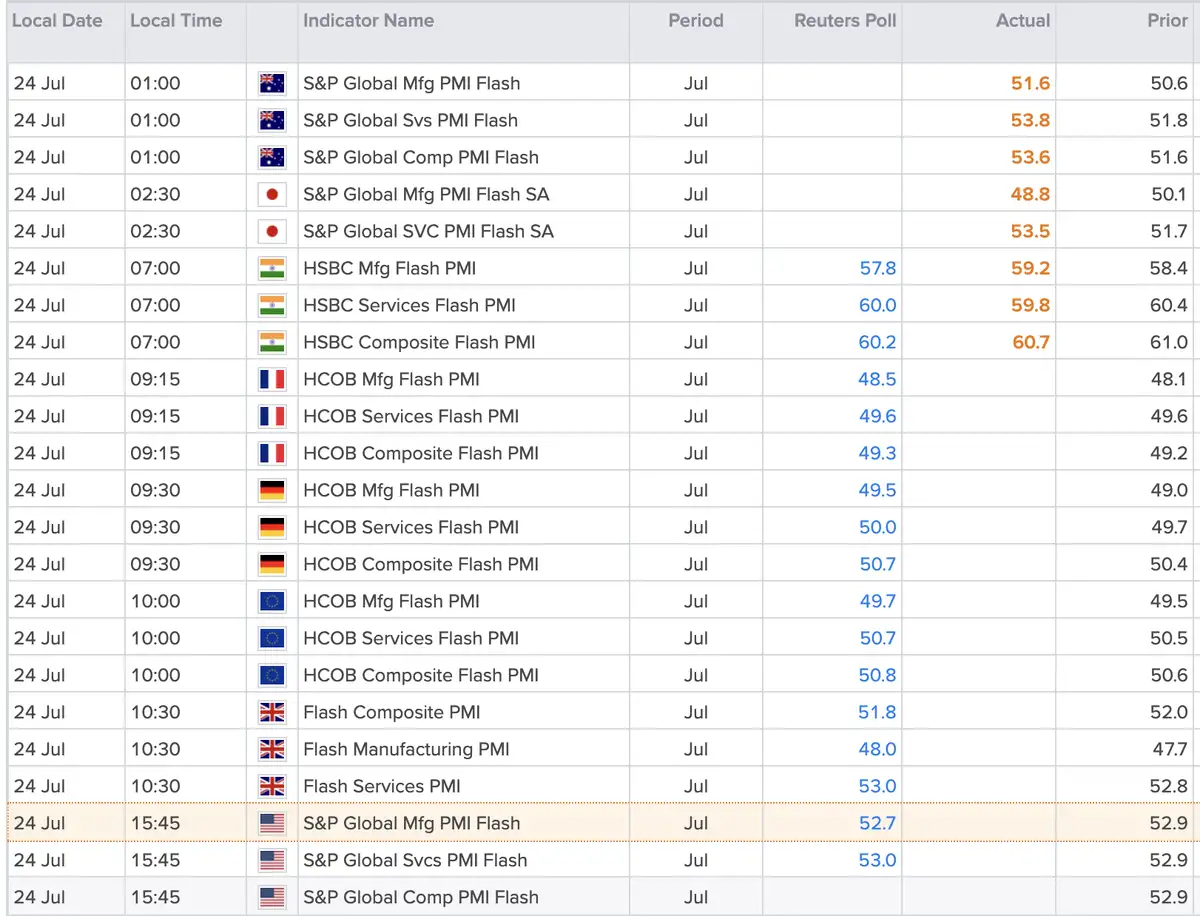Click India flag beside HSBC Composite Flash PMI
The image size is (1200, 916).
[271, 343]
